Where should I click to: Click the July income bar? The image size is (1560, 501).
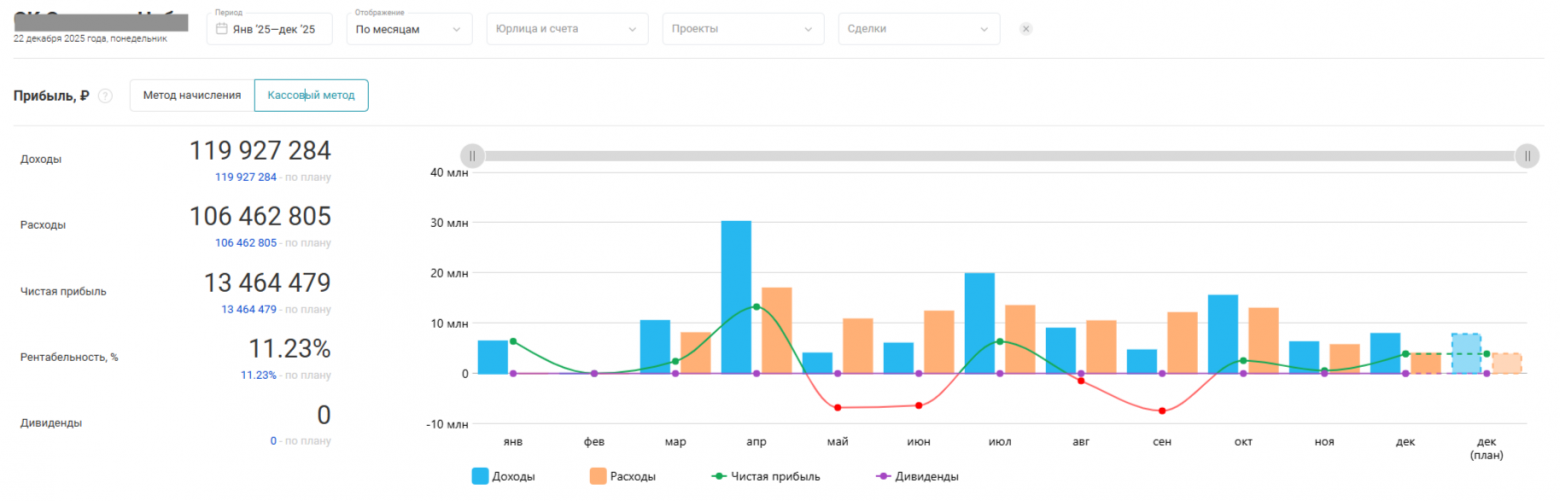coord(980,323)
